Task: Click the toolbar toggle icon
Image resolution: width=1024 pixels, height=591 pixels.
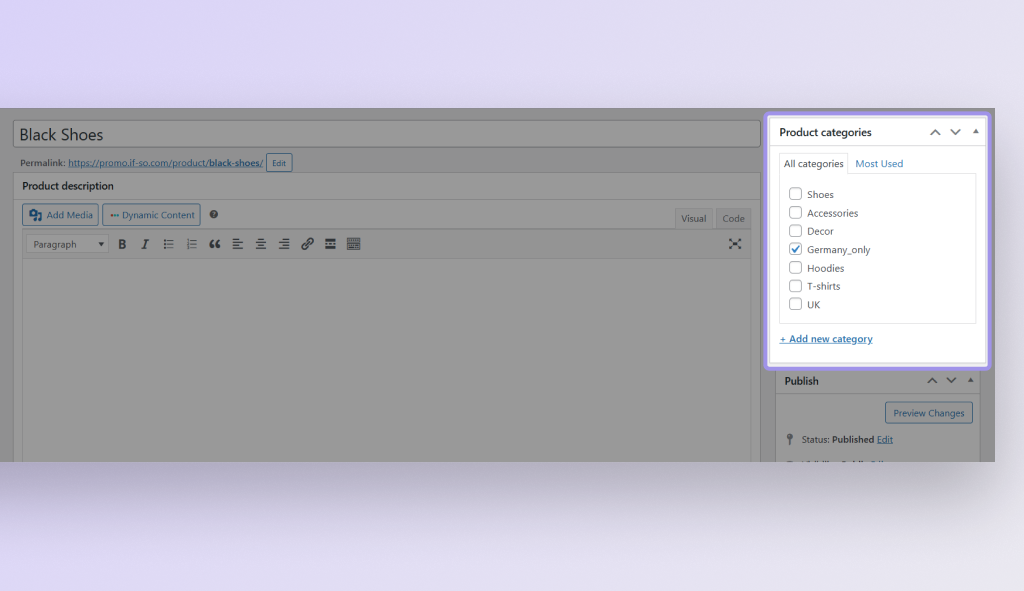Action: [353, 244]
